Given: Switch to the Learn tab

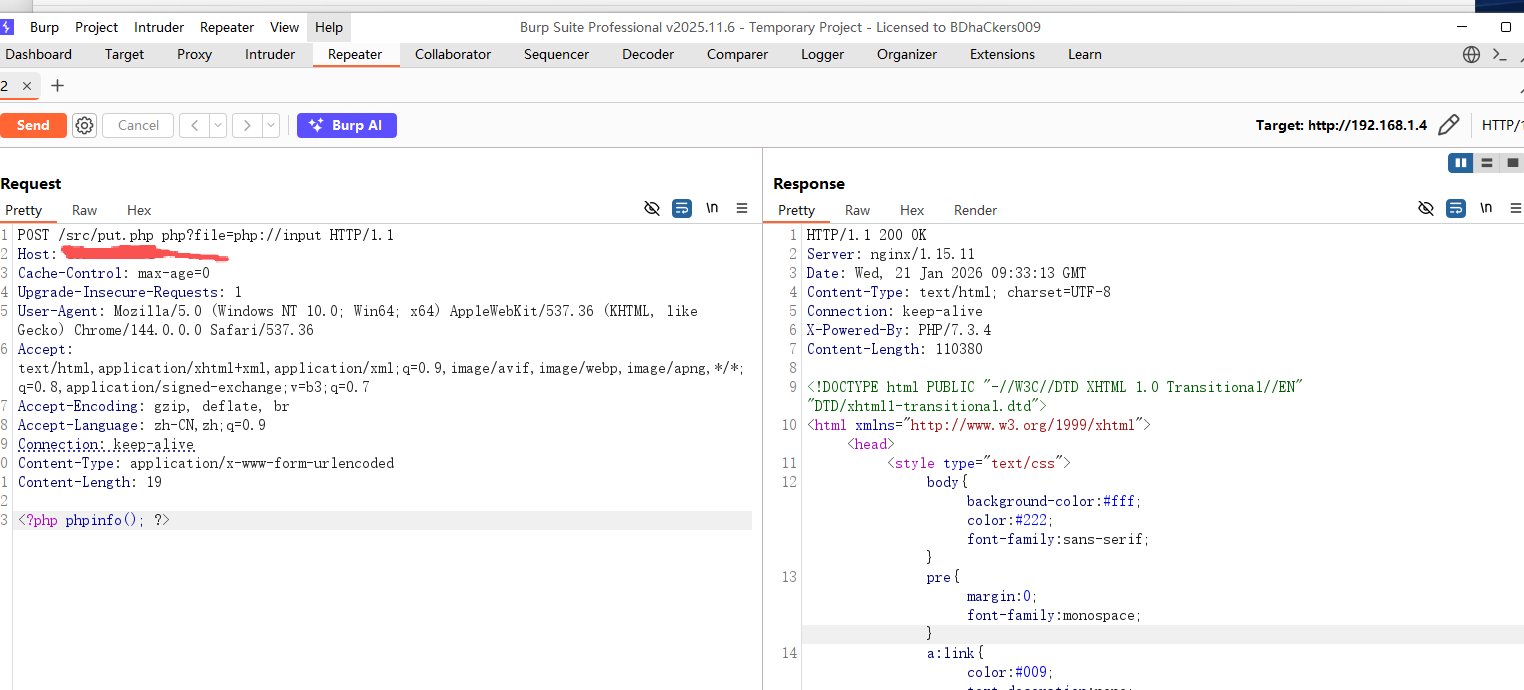Looking at the screenshot, I should point(1084,54).
